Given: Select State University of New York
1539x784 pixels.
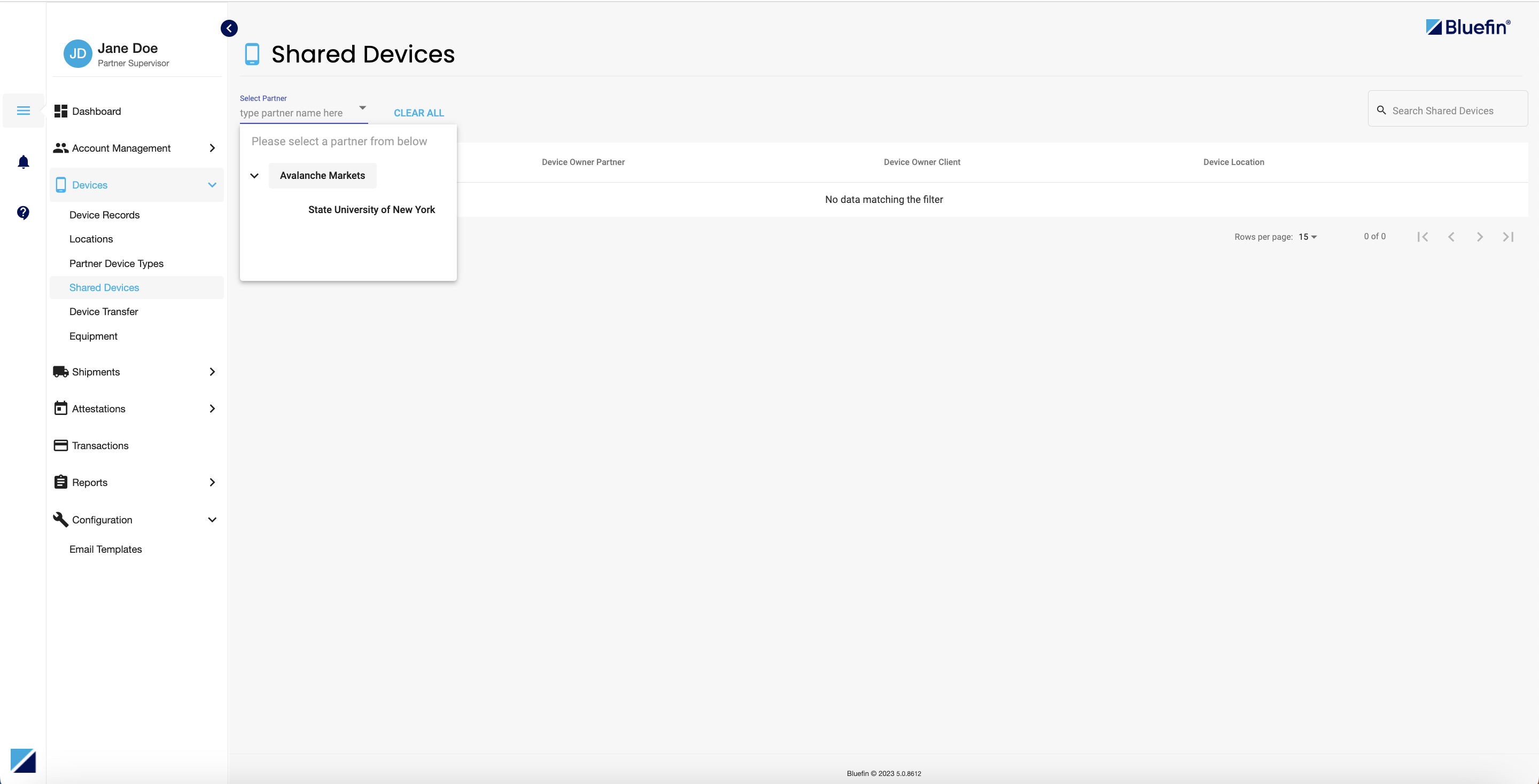Looking at the screenshot, I should [x=371, y=209].
